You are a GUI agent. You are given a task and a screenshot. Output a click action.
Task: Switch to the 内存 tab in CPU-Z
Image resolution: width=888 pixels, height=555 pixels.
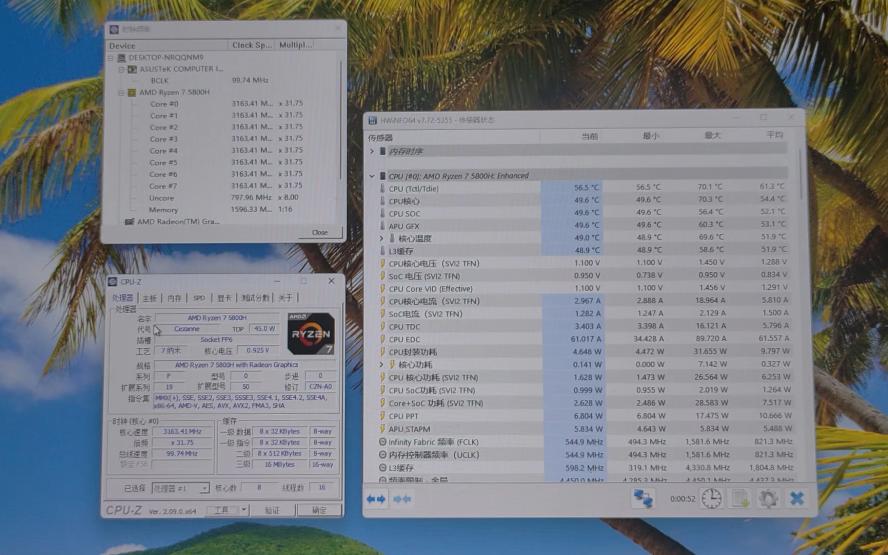click(x=174, y=298)
